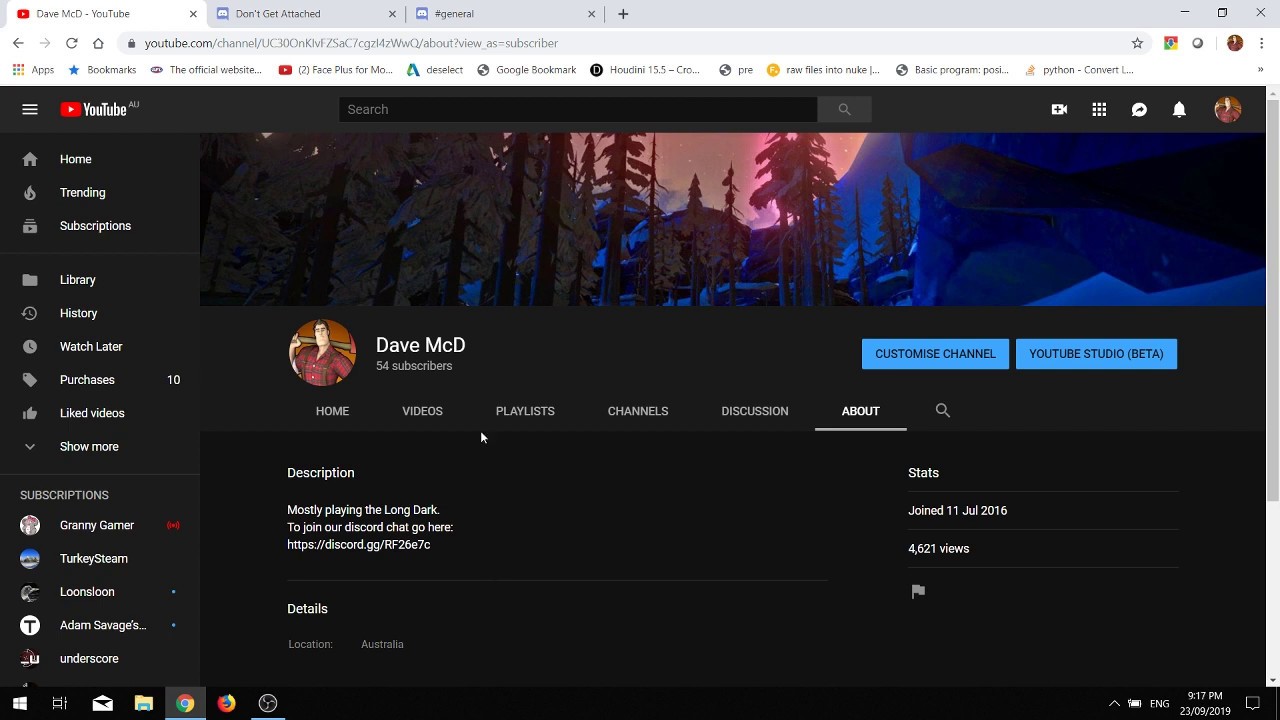
Task: Select the ABOUT channel tab
Action: click(861, 411)
